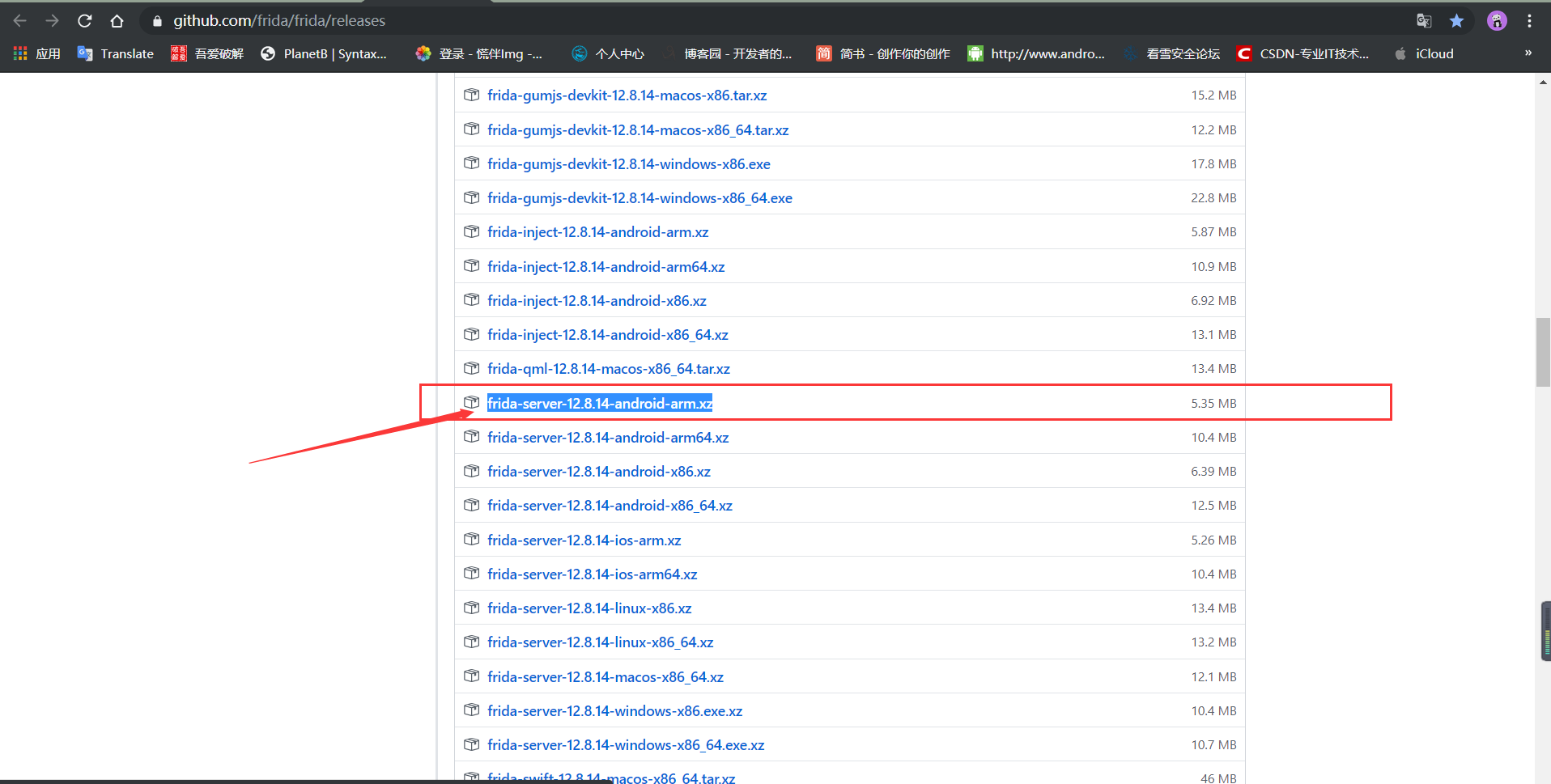Download frida-server windows-x86_64.exe.xz
Image resolution: width=1551 pixels, height=784 pixels.
click(x=626, y=745)
